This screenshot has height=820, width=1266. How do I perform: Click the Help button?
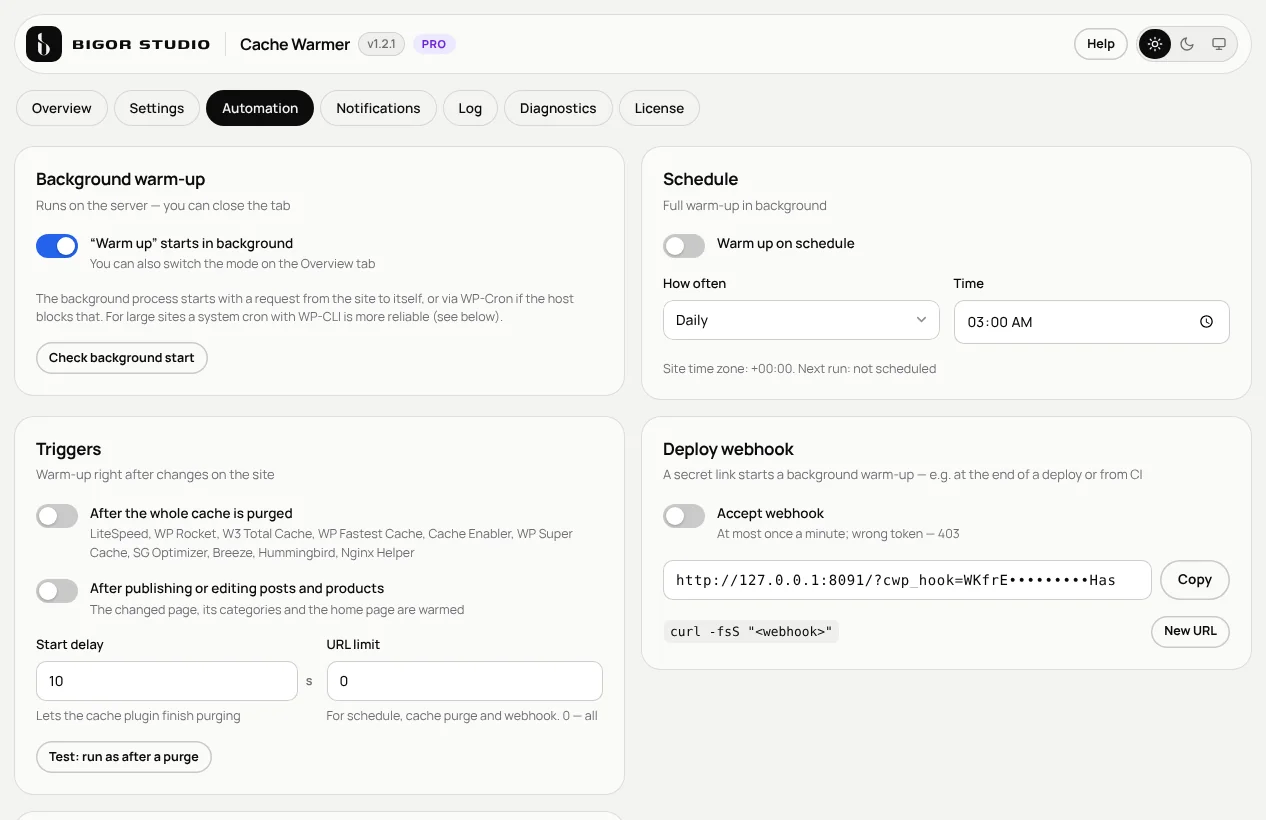[1101, 44]
